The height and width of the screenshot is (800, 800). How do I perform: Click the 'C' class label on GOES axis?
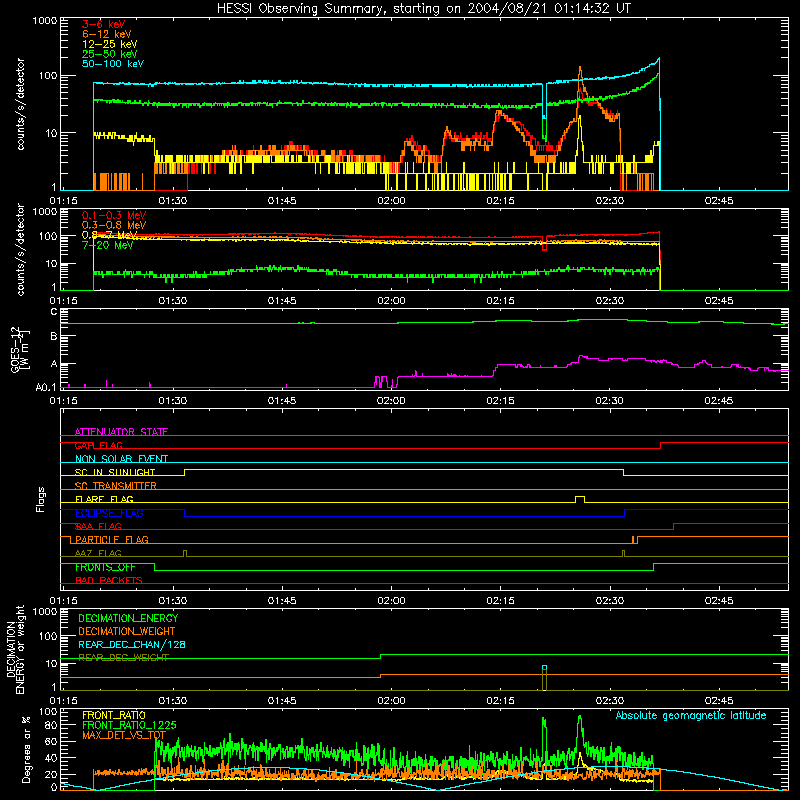pyautogui.click(x=54, y=312)
